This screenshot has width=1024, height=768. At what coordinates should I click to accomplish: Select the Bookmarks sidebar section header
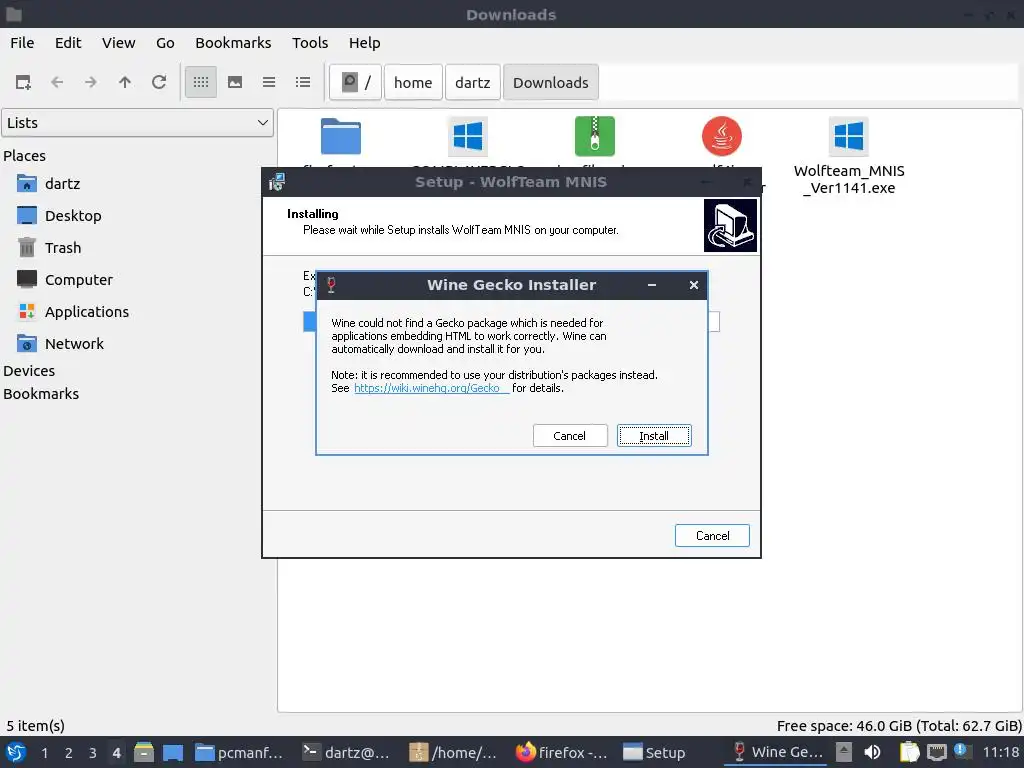(x=41, y=394)
